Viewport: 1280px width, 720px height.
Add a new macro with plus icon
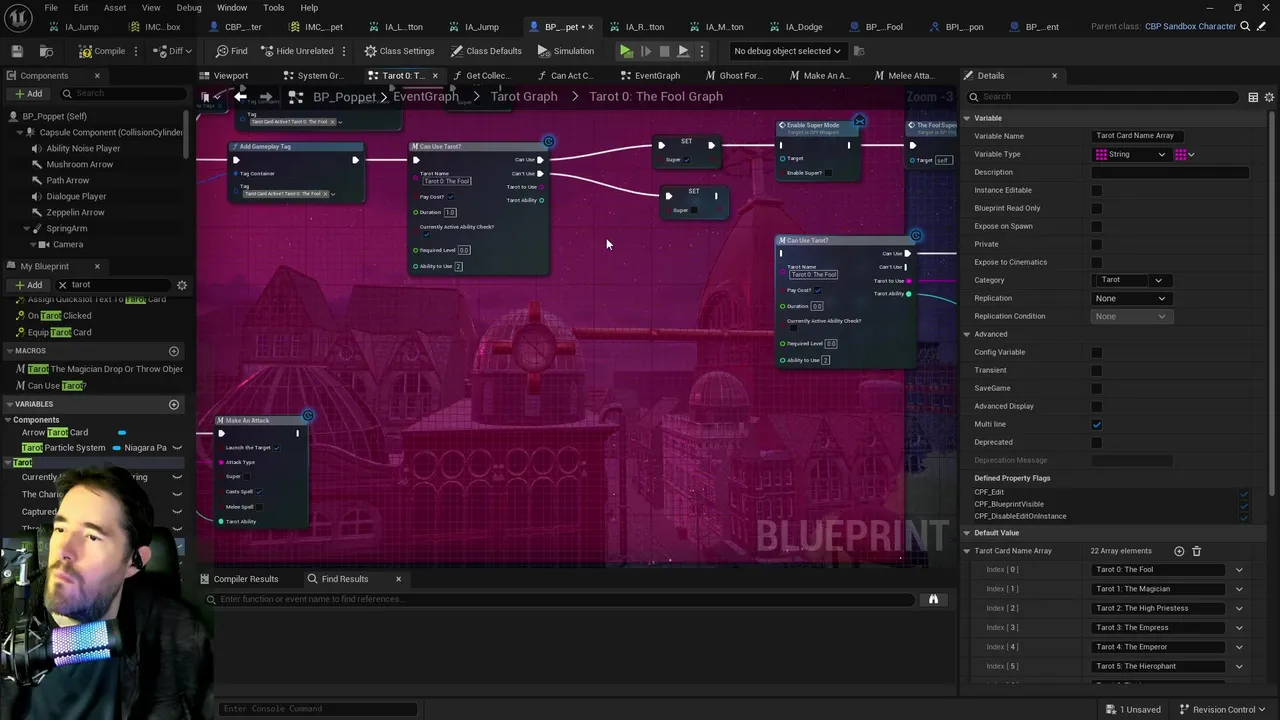pyautogui.click(x=174, y=351)
